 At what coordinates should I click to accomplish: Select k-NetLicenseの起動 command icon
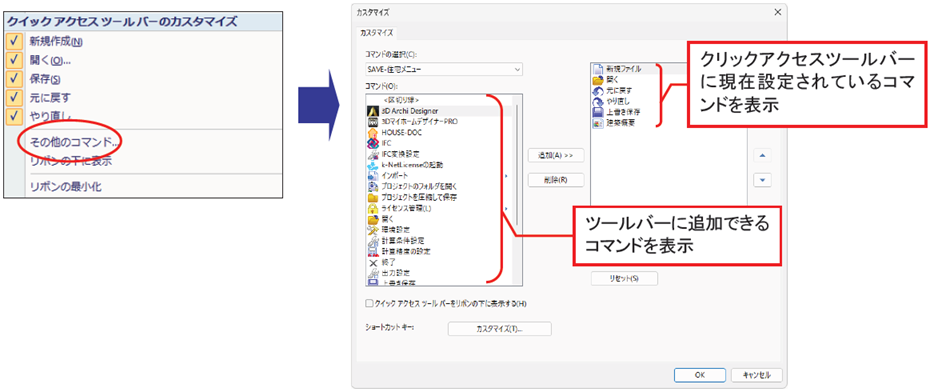[373, 165]
